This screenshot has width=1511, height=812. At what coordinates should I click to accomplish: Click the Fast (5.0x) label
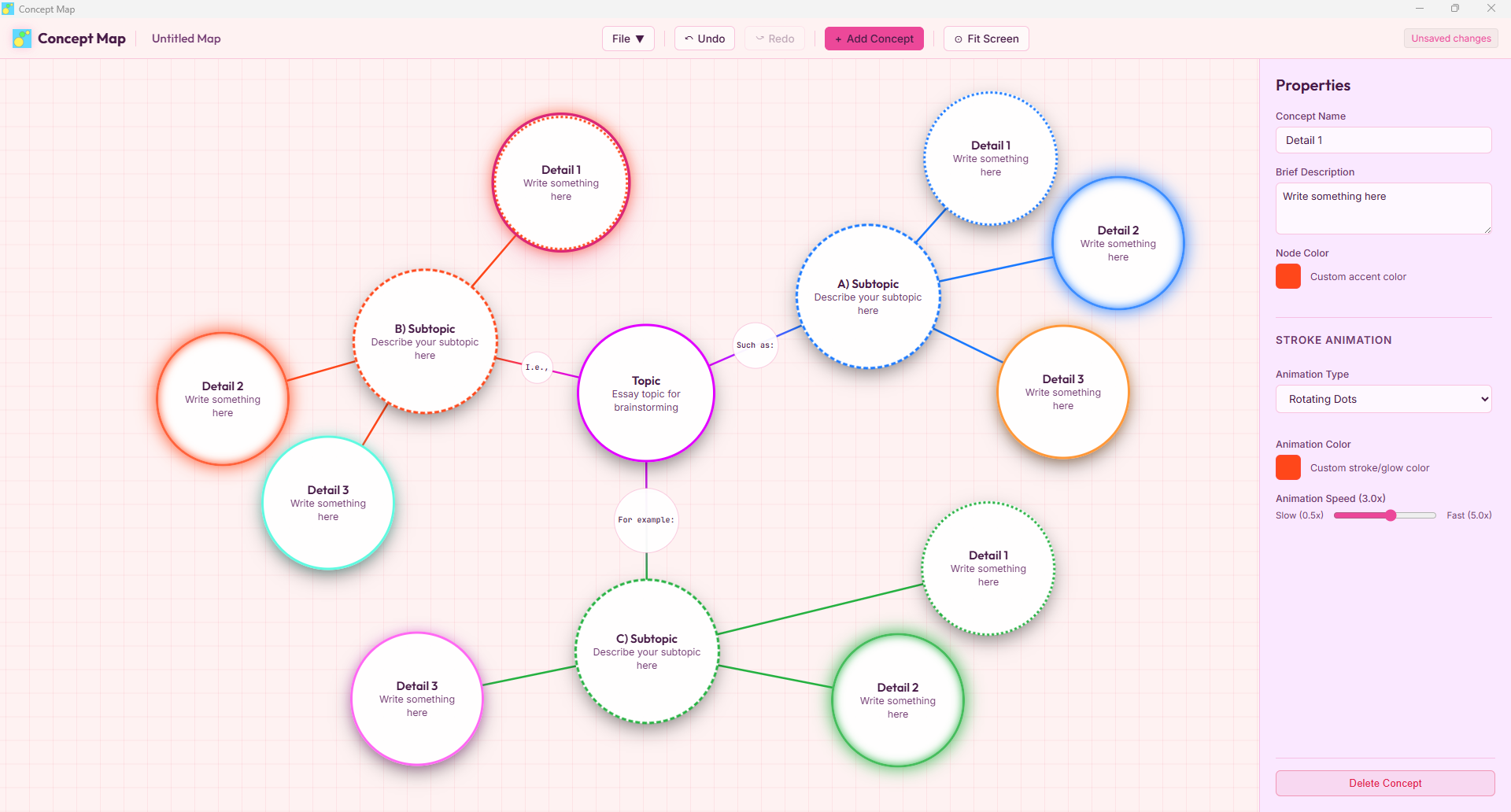point(1469,515)
